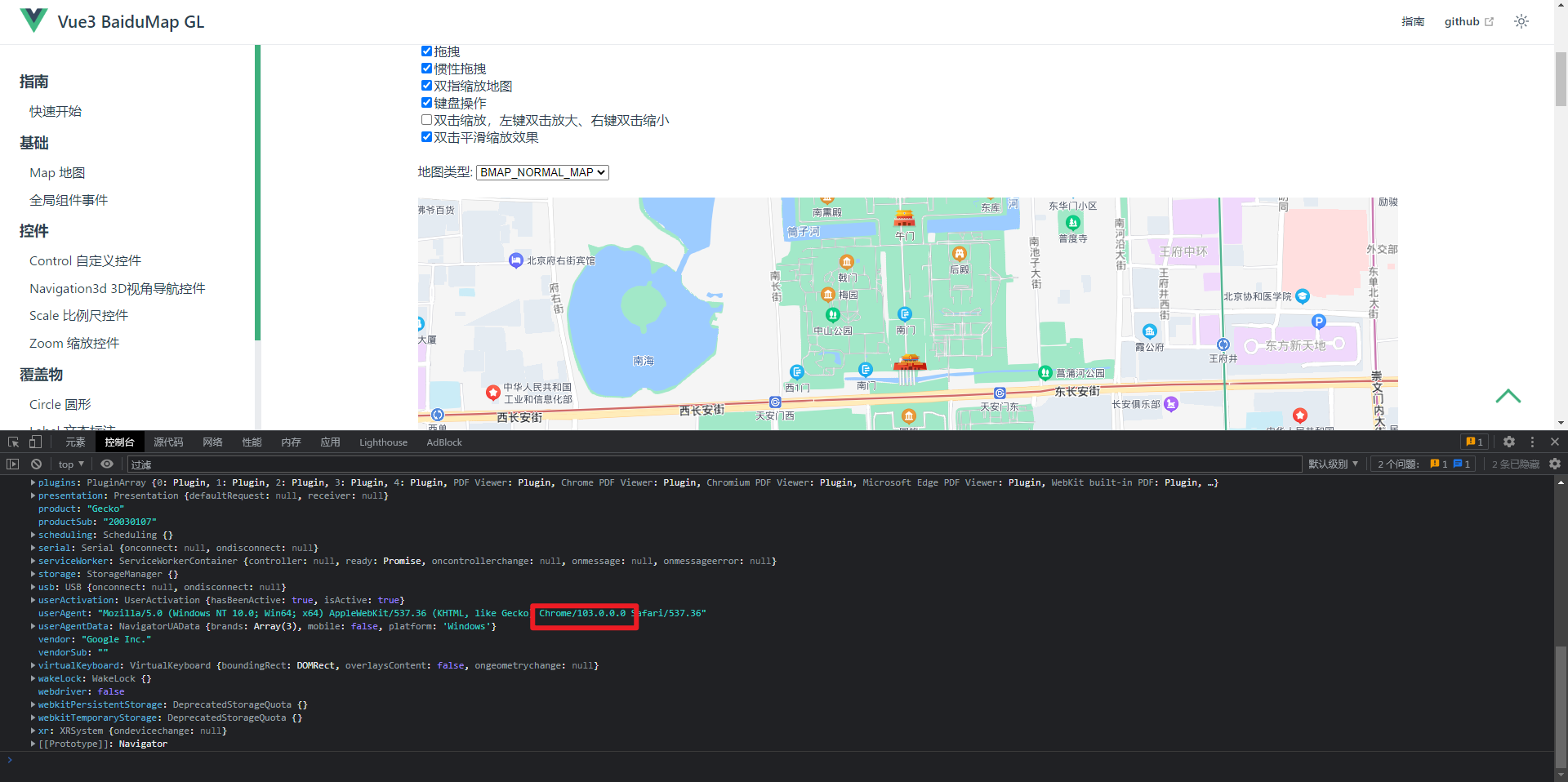Click the 王府井 subway station marker
The width and height of the screenshot is (1568, 782).
[1223, 344]
